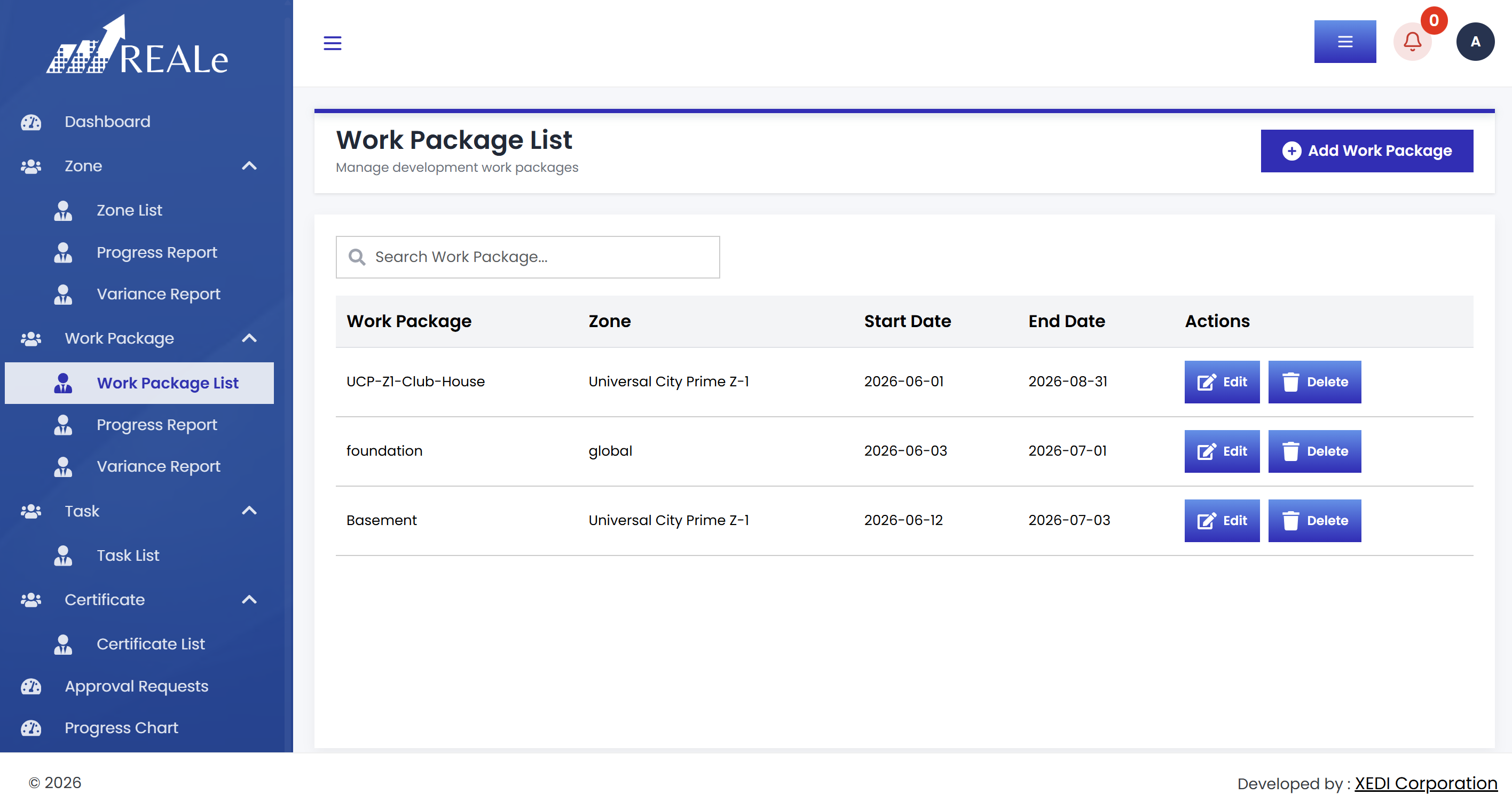This screenshot has width=1512, height=810.
Task: Edit the UCP-Z1-Club-House work package
Action: pos(1222,382)
